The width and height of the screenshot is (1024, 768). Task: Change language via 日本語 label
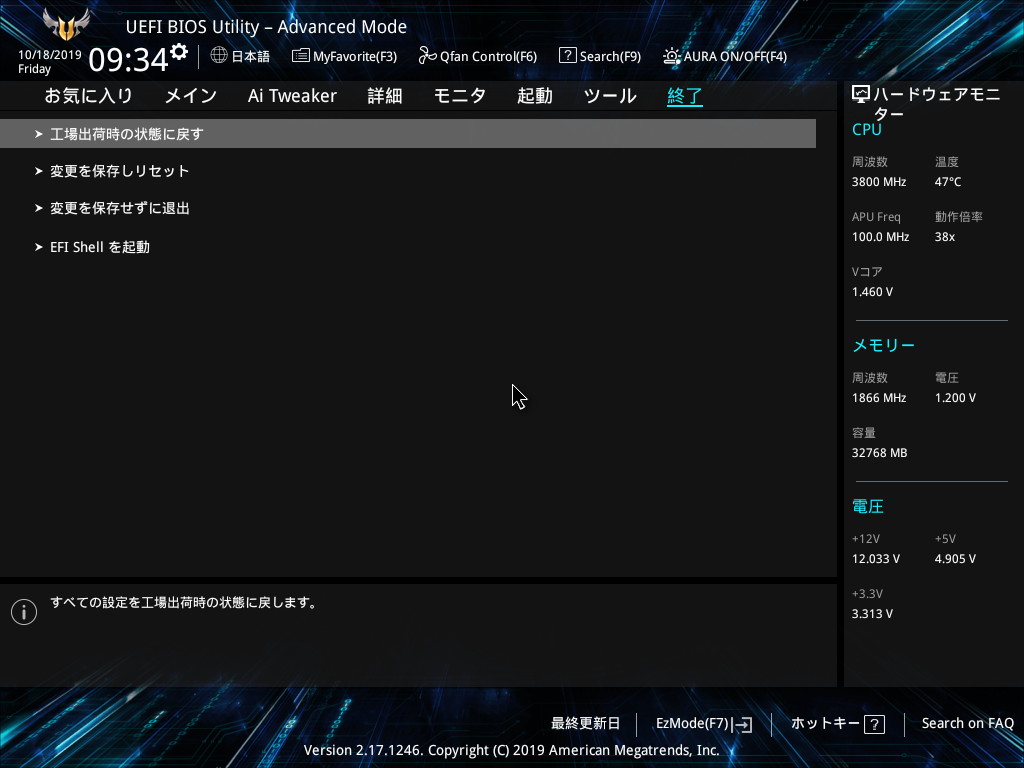tap(251, 56)
